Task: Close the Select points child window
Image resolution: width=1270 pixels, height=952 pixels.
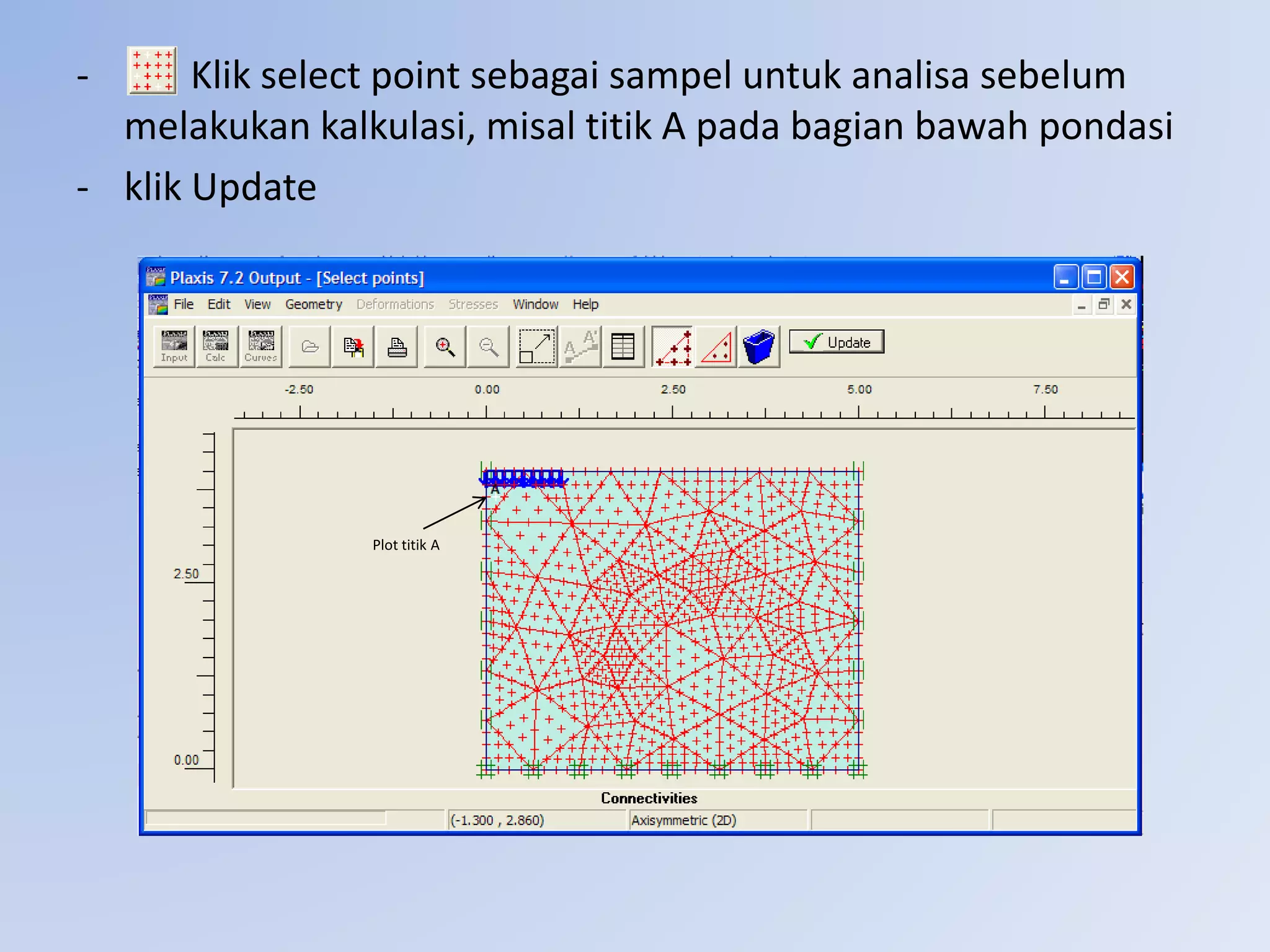Action: click(x=1127, y=304)
